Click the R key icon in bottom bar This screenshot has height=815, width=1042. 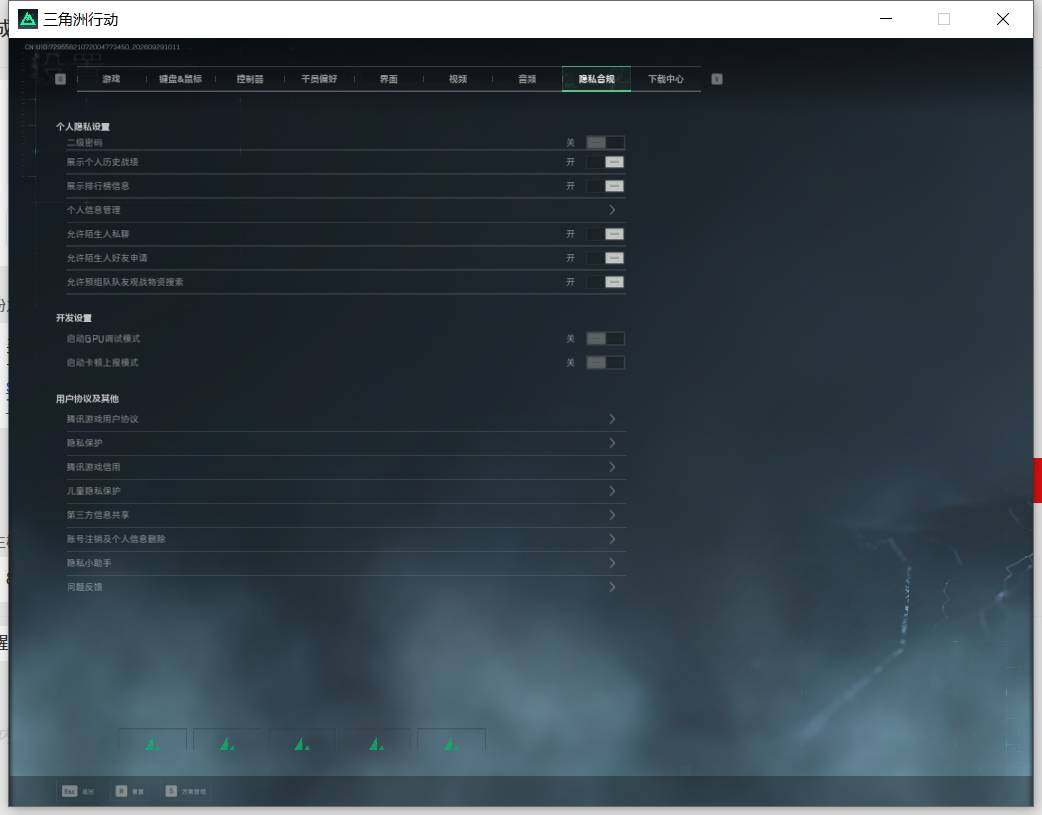(121, 791)
